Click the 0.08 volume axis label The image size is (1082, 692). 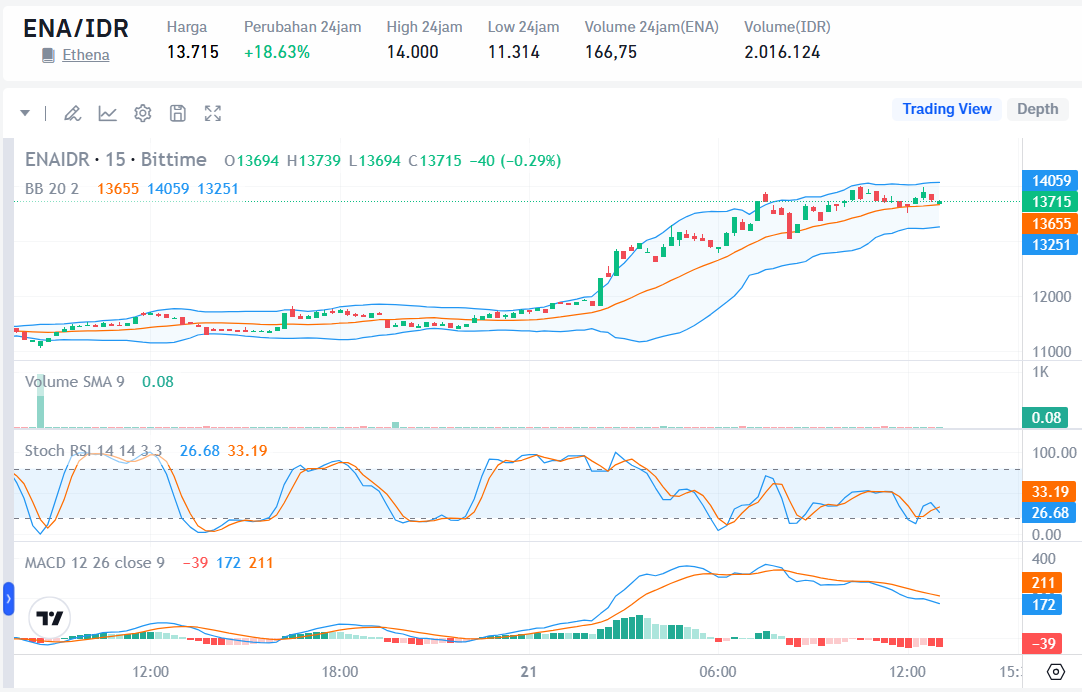pos(1045,417)
